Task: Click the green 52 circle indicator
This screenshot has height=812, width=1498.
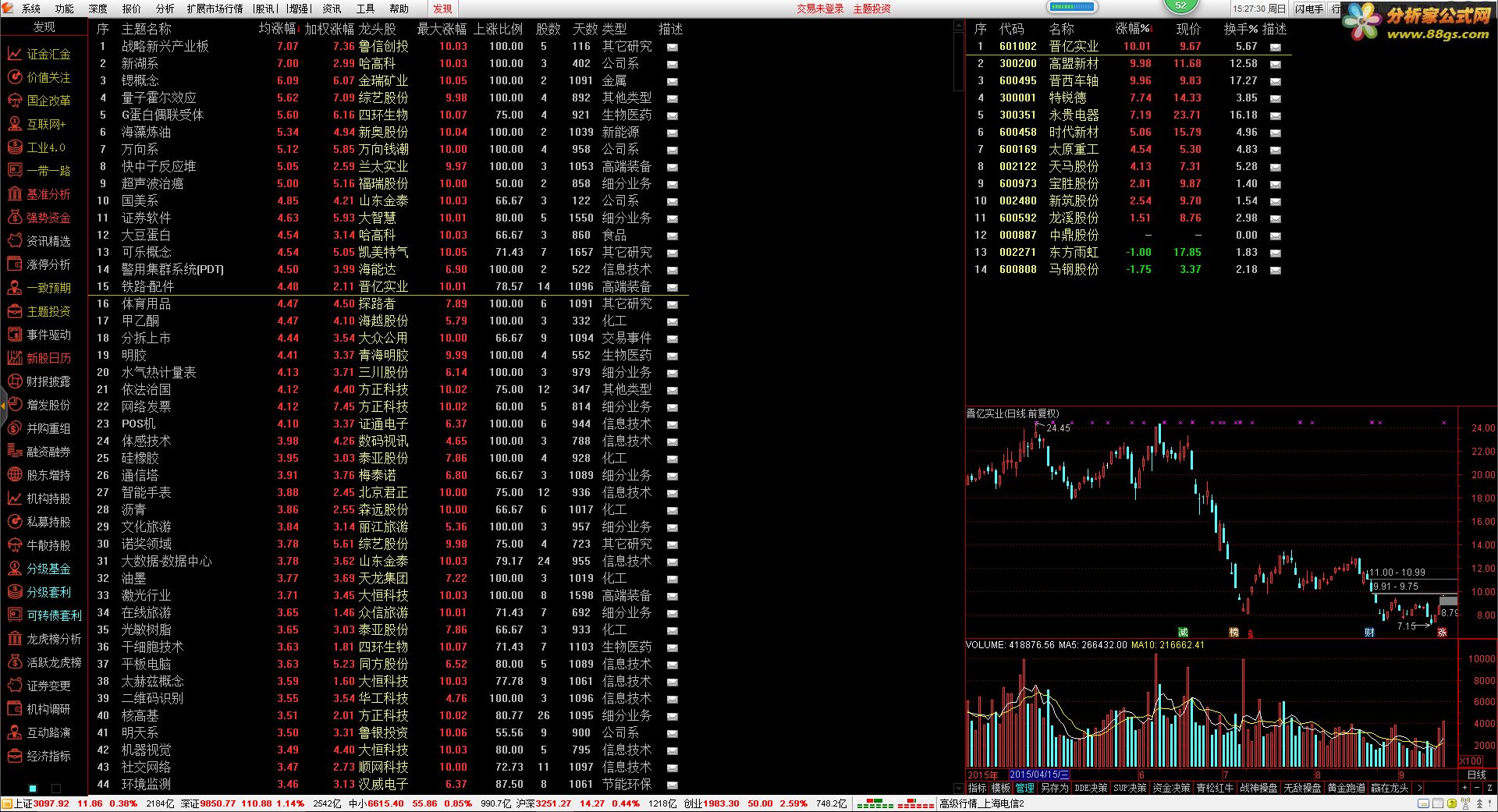Action: (1180, 5)
